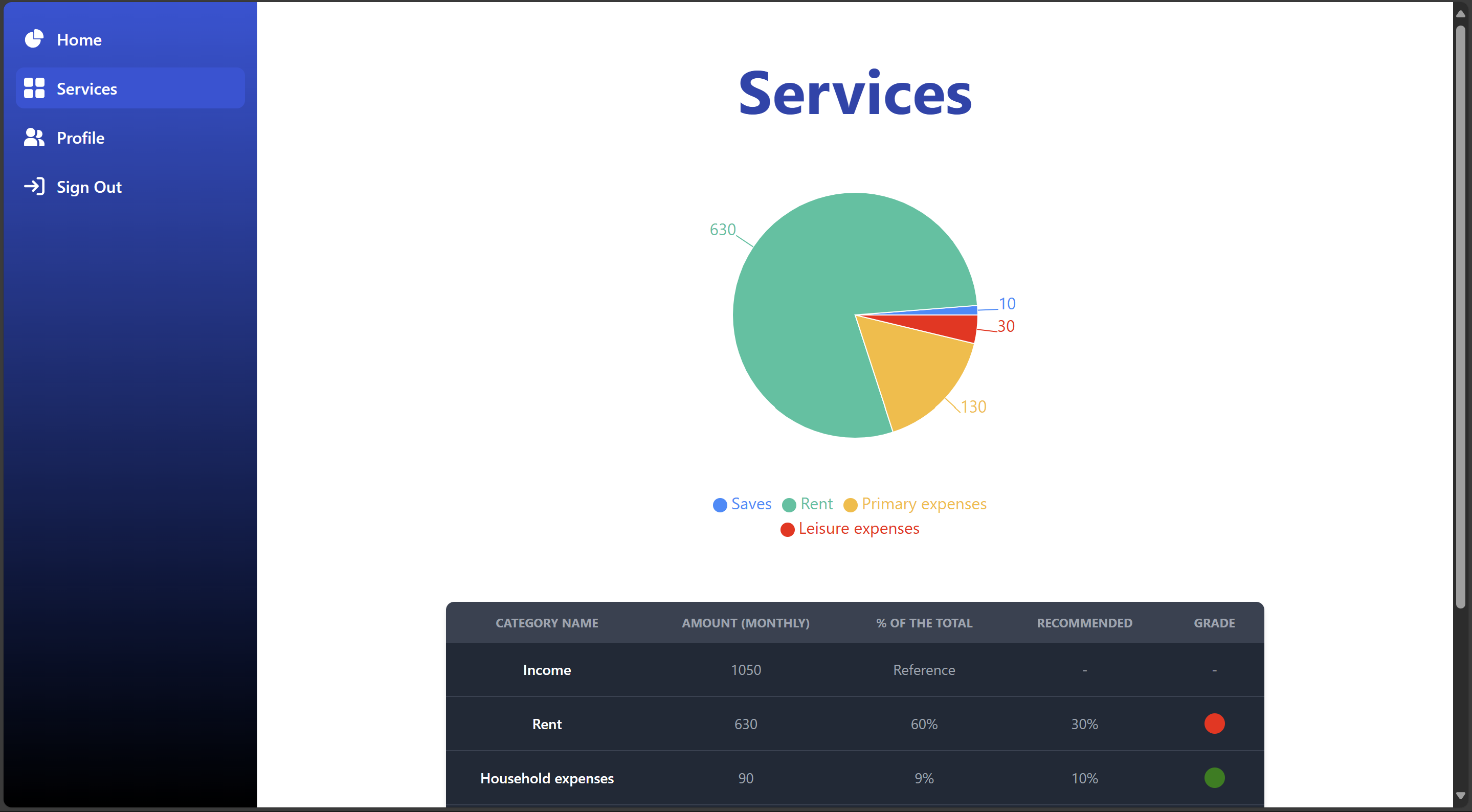
Task: Click the Sign Out link
Action: 89,188
